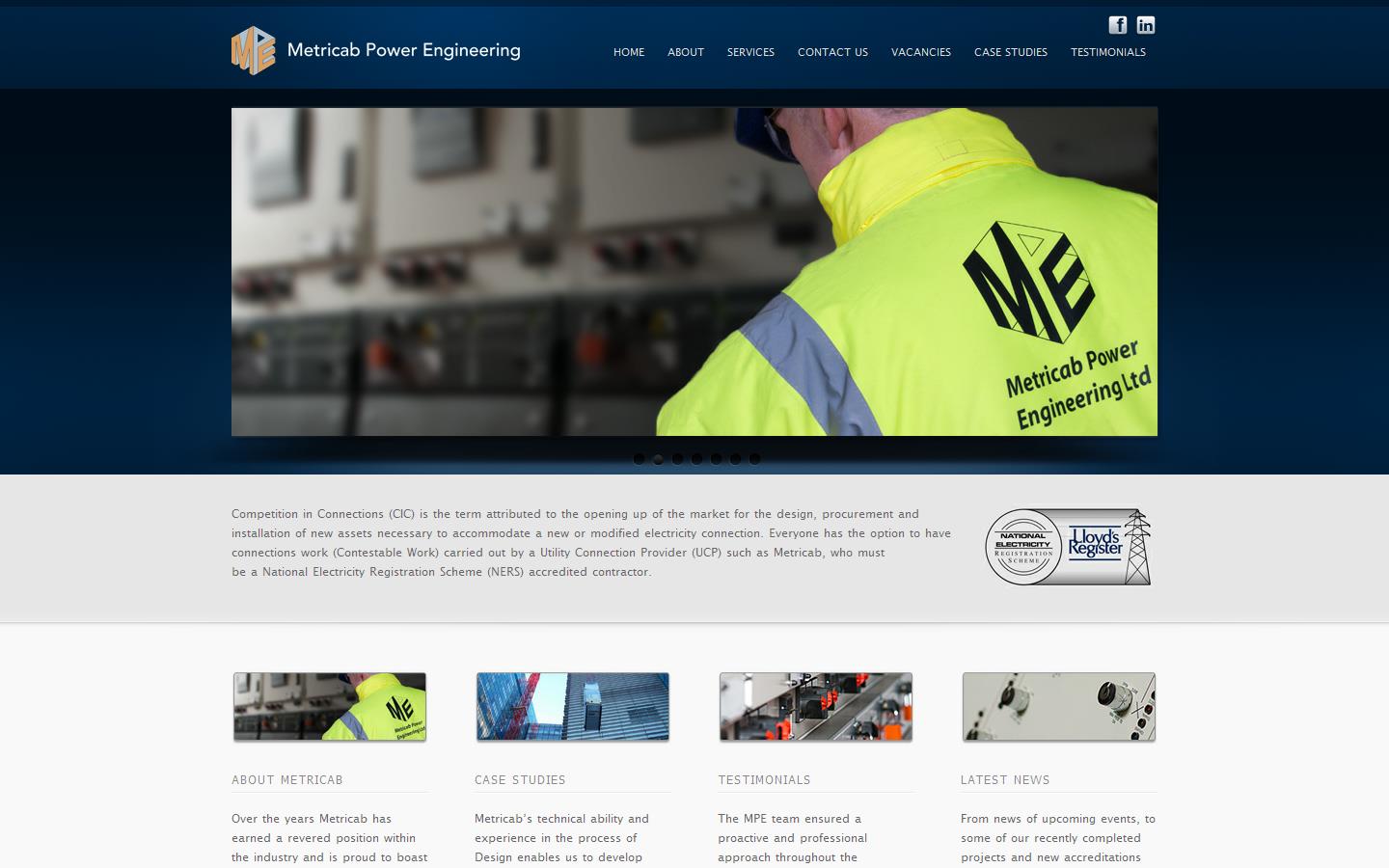
Task: Open Metricab's Facebook page
Action: click(1118, 25)
